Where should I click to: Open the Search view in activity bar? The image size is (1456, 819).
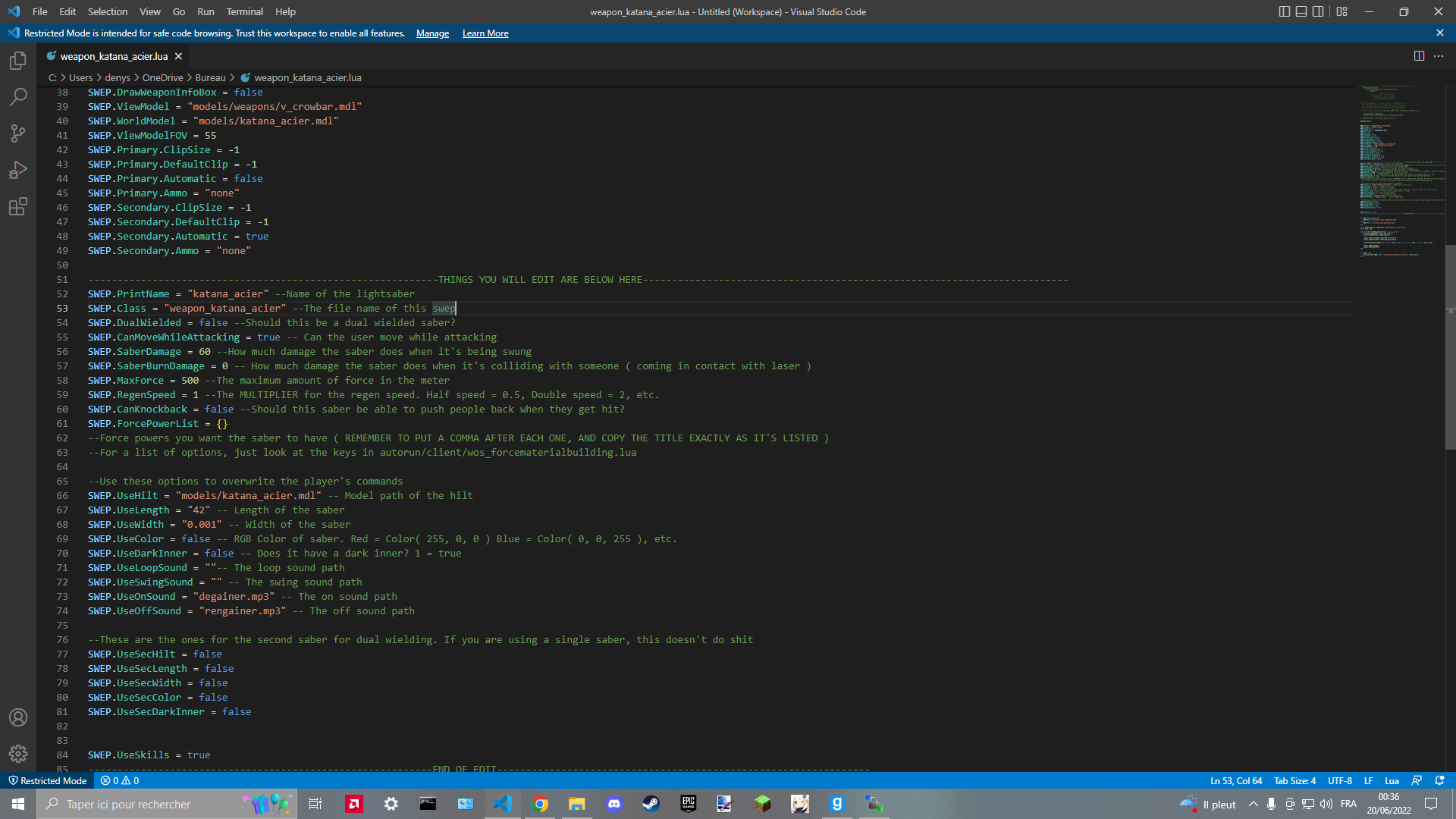[x=18, y=97]
